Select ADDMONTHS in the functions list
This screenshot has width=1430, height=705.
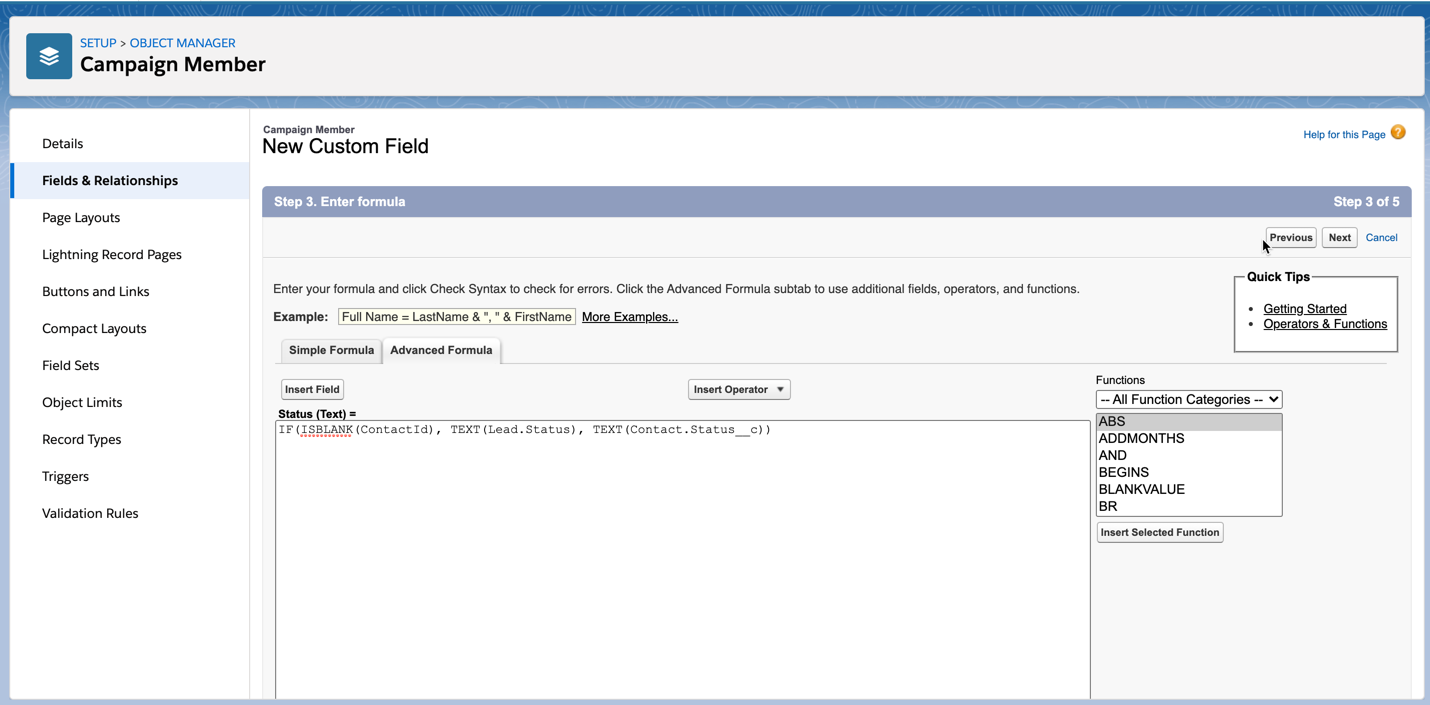[1141, 438]
